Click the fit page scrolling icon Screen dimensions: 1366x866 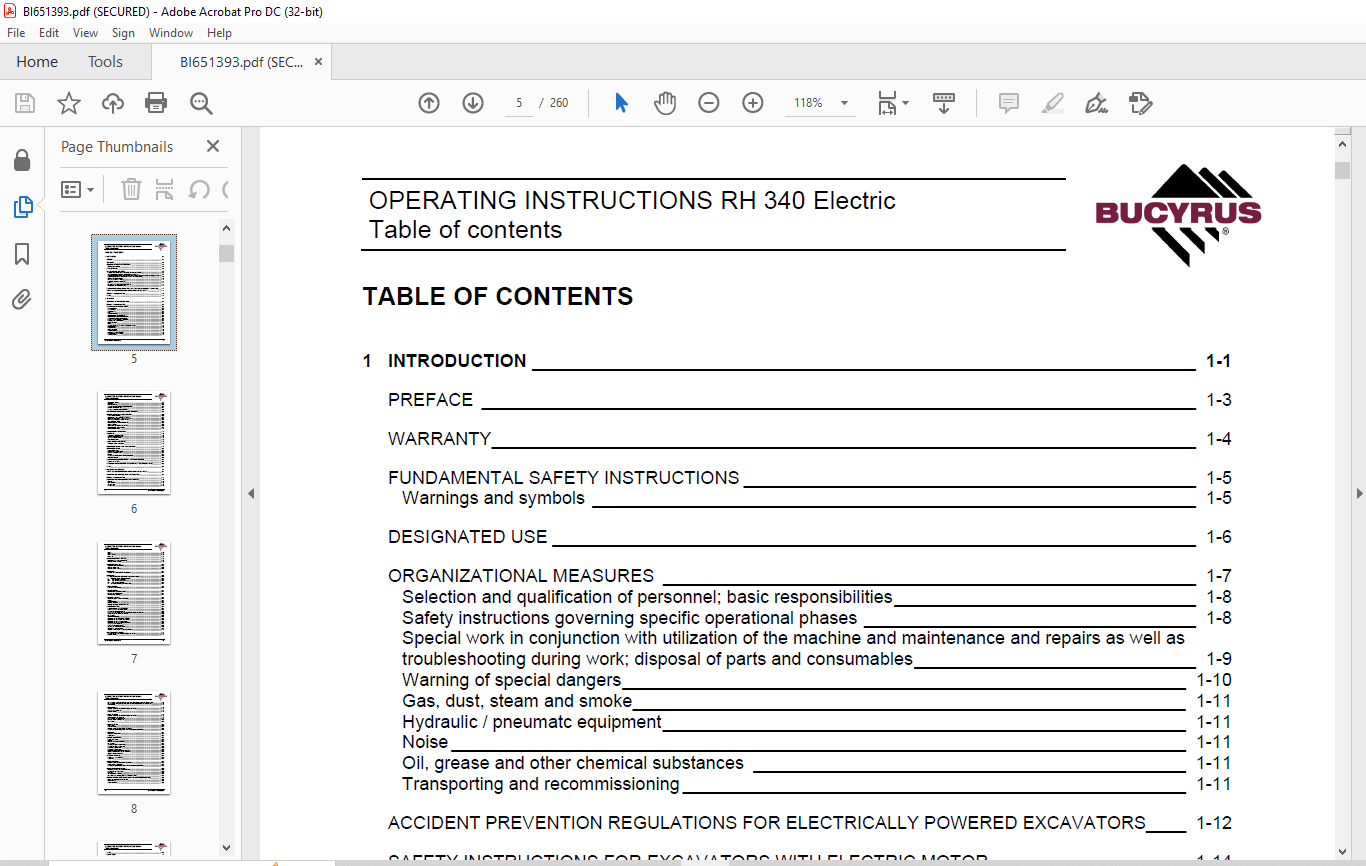click(x=887, y=103)
